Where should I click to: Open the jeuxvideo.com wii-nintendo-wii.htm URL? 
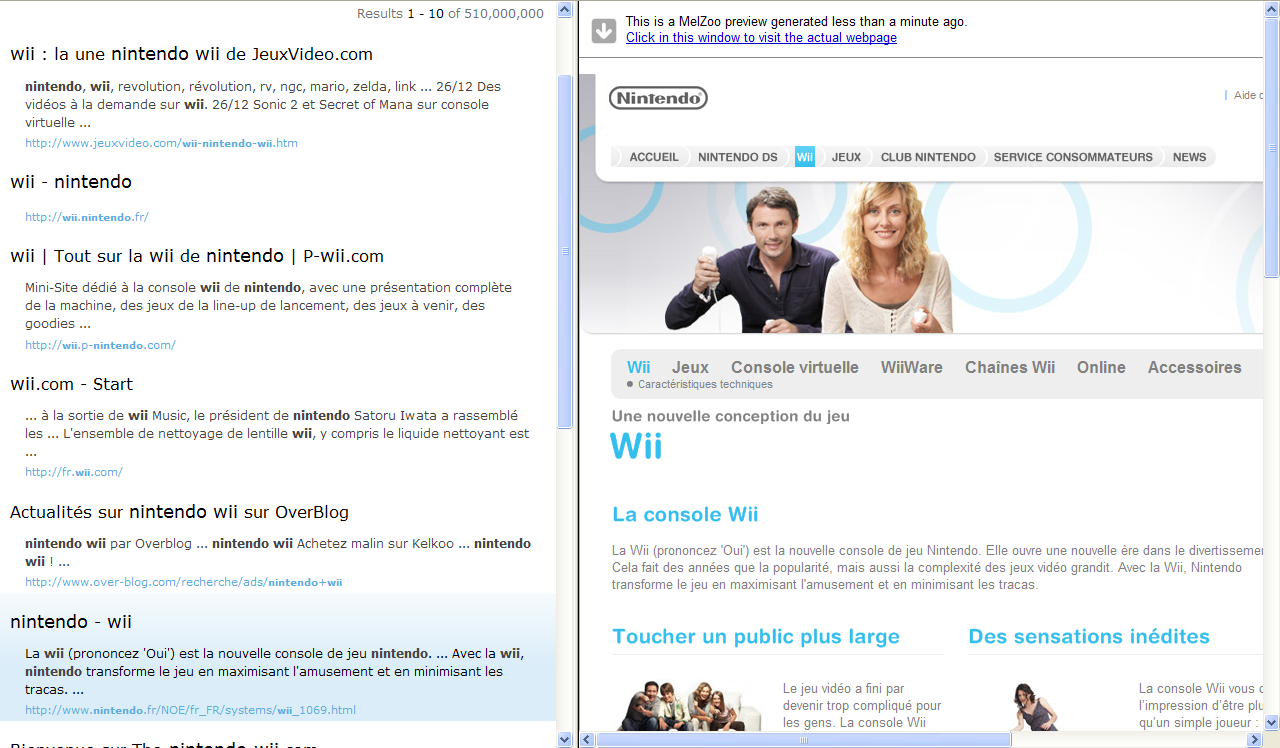point(161,143)
